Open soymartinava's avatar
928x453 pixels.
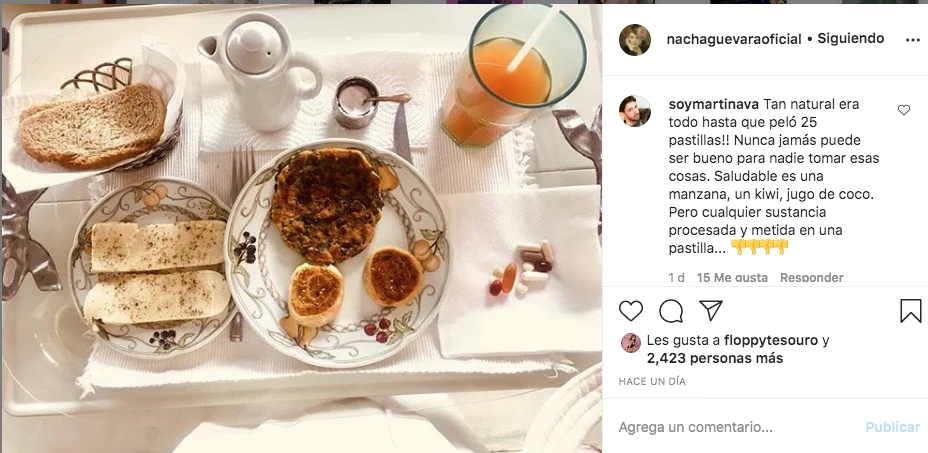(x=634, y=111)
